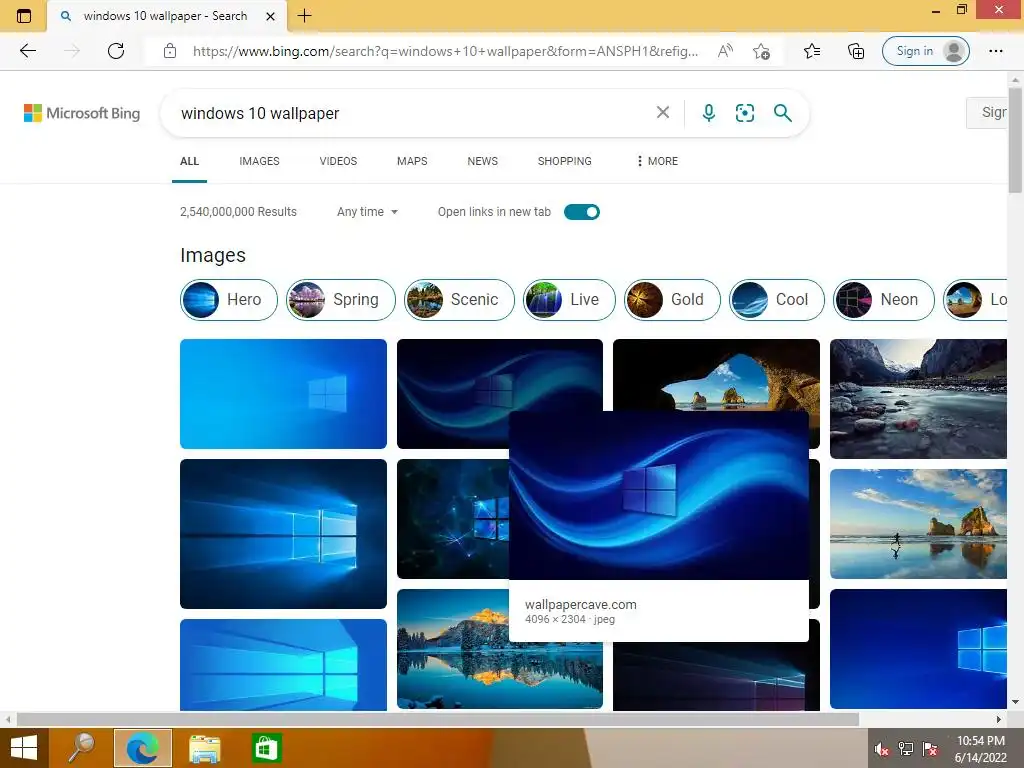The width and height of the screenshot is (1024, 768).
Task: Click the Bing page Sign in button
Action: tap(987, 112)
